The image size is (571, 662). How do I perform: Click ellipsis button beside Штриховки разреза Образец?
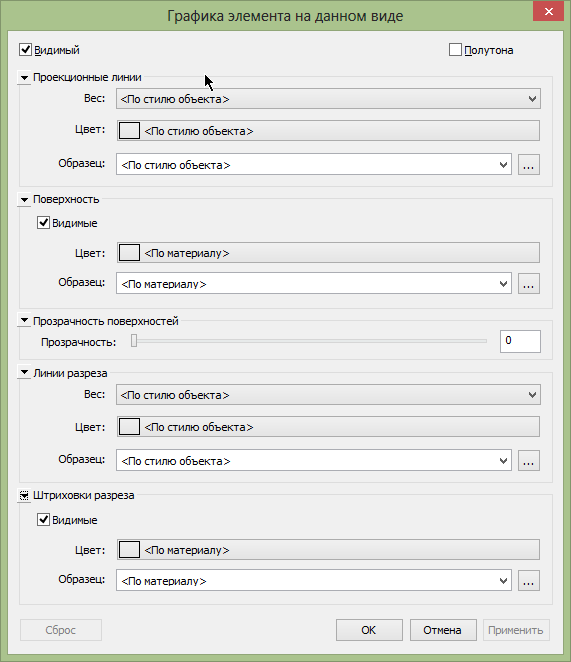529,580
